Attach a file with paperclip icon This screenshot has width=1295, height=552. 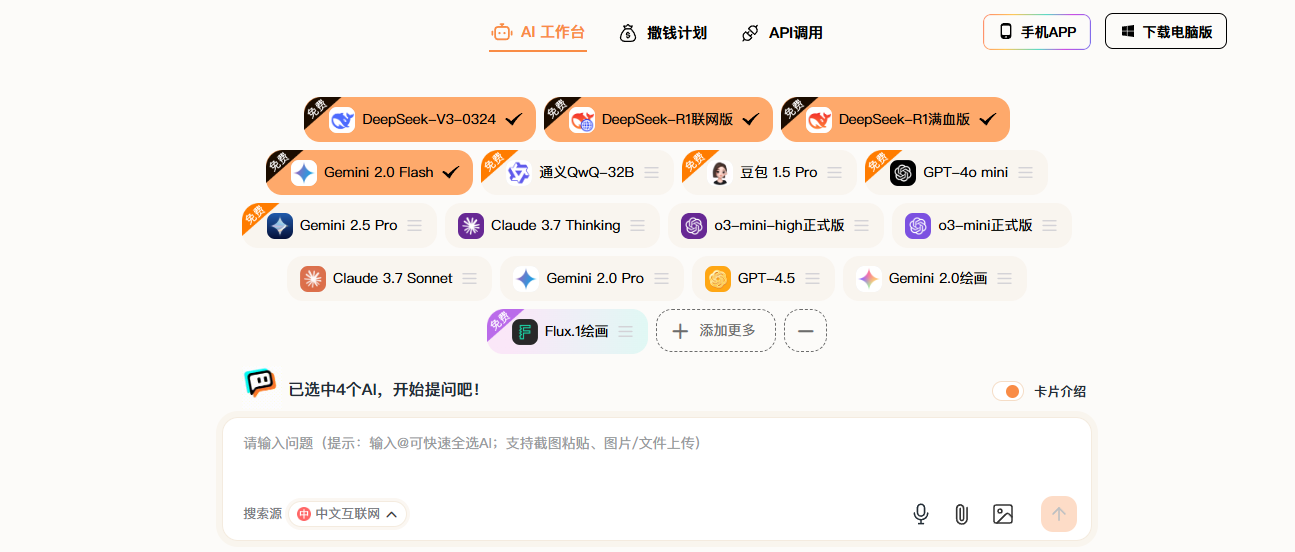[961, 514]
